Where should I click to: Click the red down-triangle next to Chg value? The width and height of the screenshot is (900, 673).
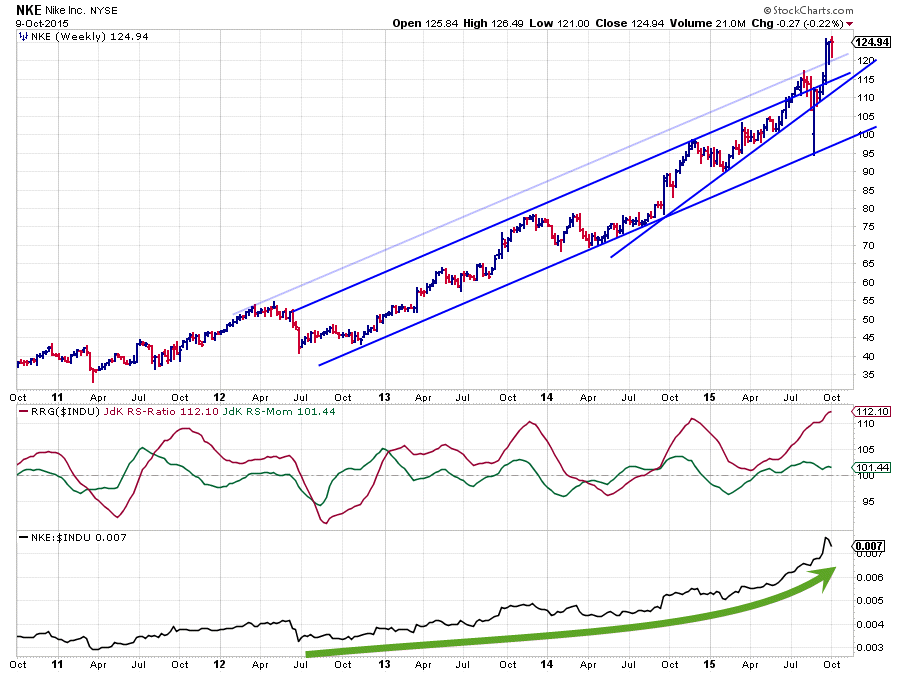[849, 24]
